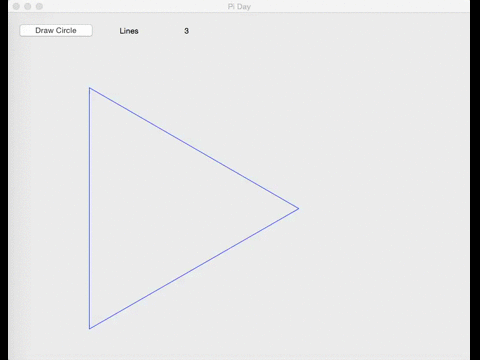Click the triangle's top-left vertex
Image resolution: width=480 pixels, height=360 pixels.
[x=89, y=88]
